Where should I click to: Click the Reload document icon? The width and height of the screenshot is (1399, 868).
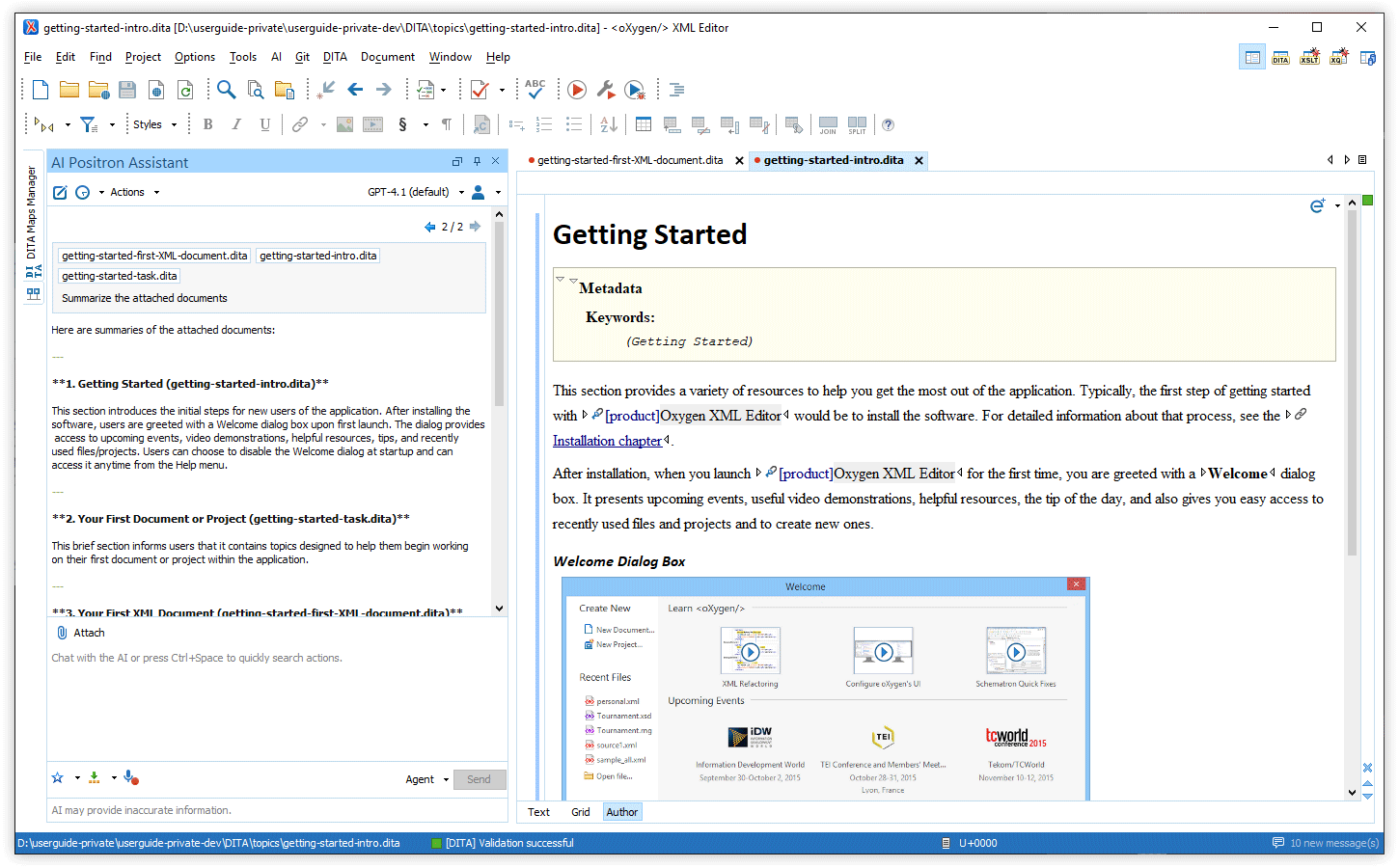coord(185,90)
